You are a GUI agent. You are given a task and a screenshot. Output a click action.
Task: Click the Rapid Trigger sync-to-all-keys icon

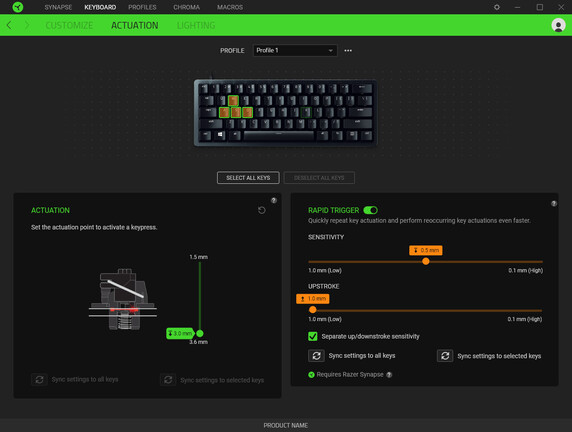point(316,356)
